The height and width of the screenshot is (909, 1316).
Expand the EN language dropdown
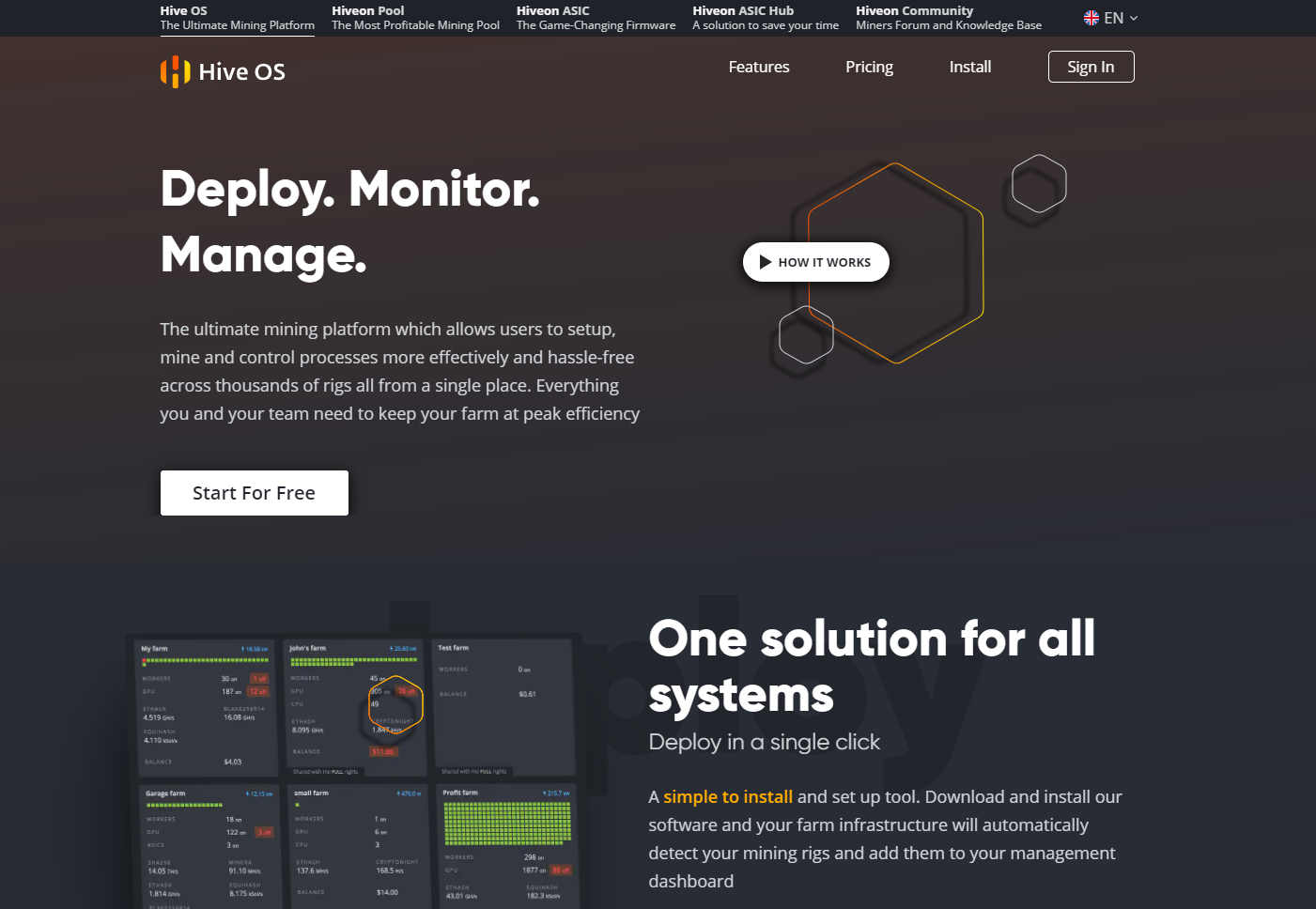(x=1111, y=18)
